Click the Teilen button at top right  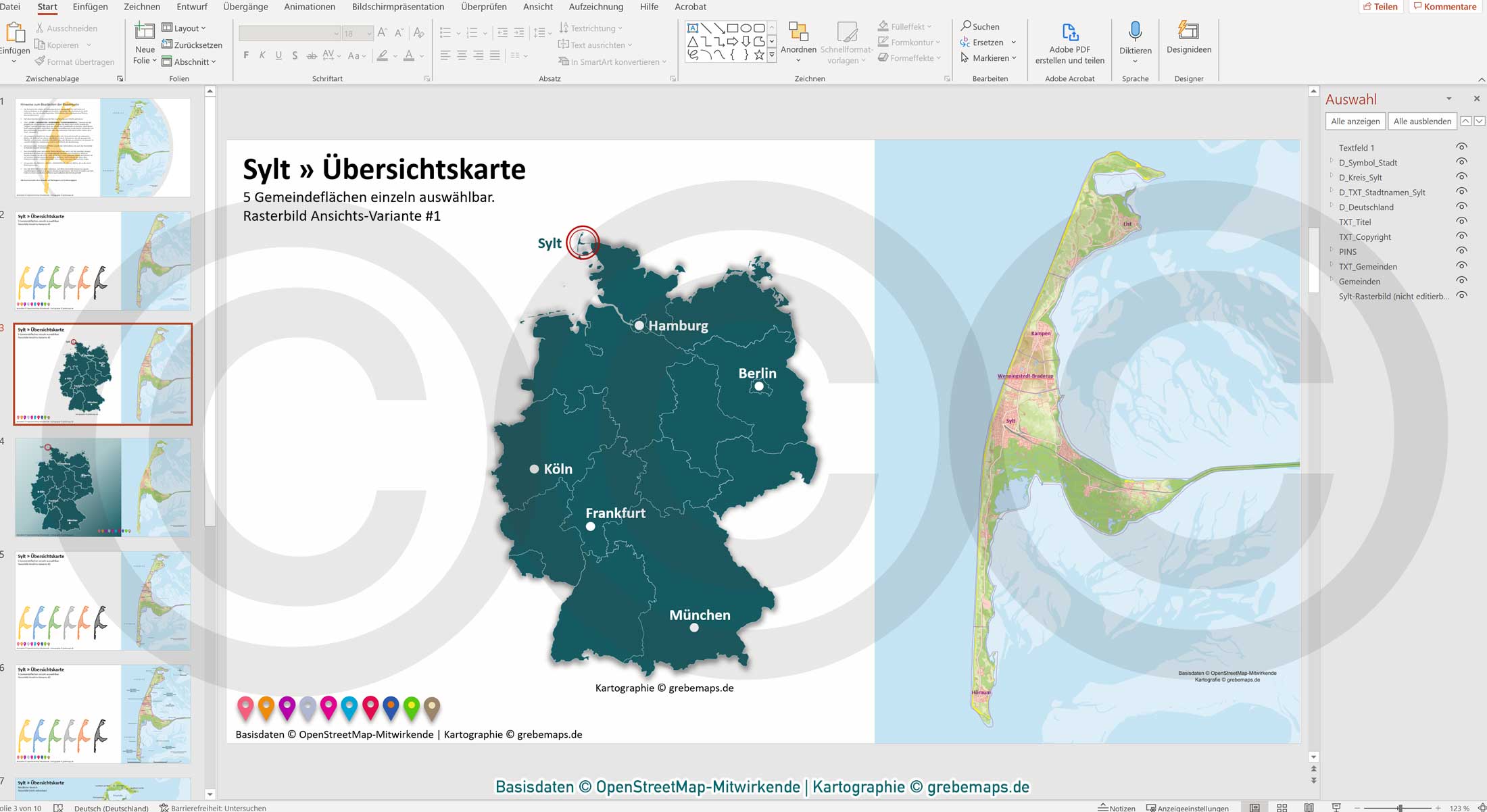pyautogui.click(x=1382, y=6)
